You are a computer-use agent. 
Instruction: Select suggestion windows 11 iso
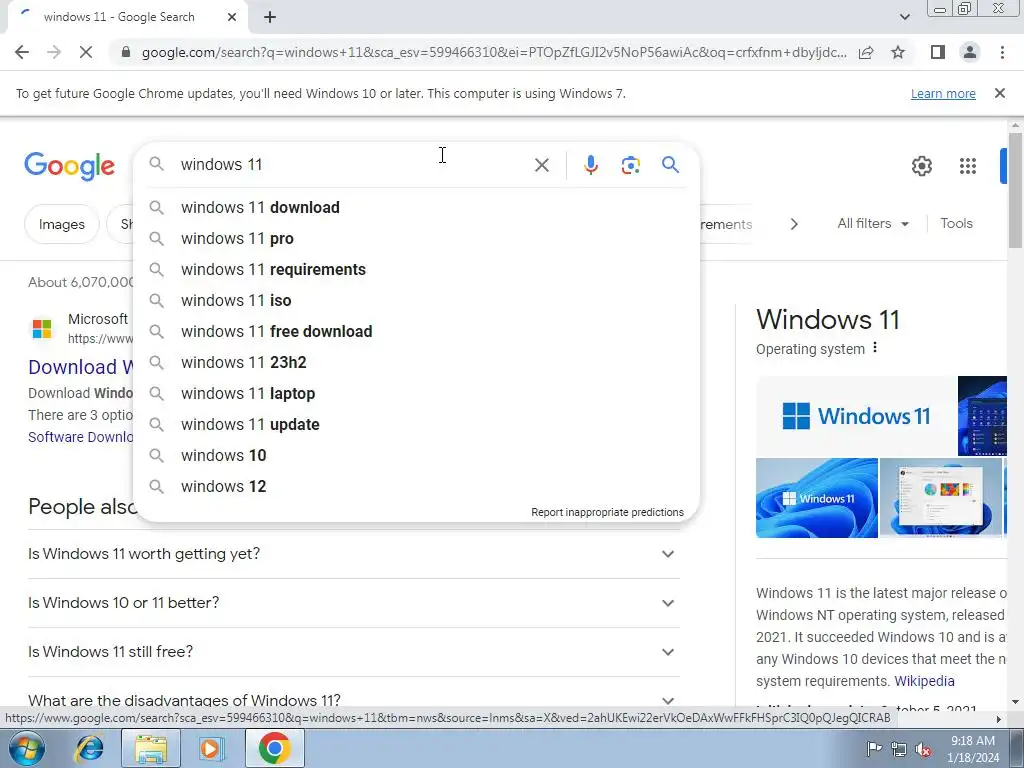(416, 300)
